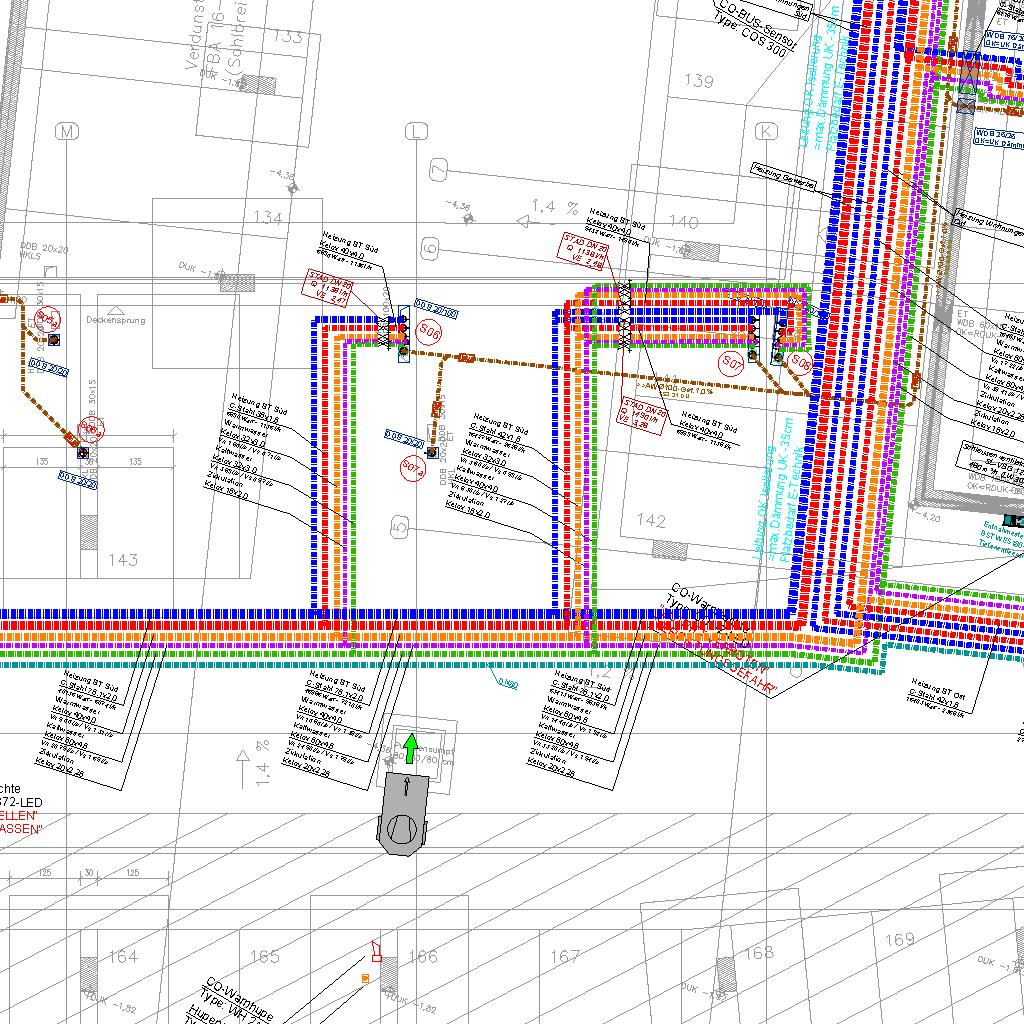Image resolution: width=1024 pixels, height=1024 pixels.
Task: Select parking space number 143
Action: pyautogui.click(x=122, y=560)
